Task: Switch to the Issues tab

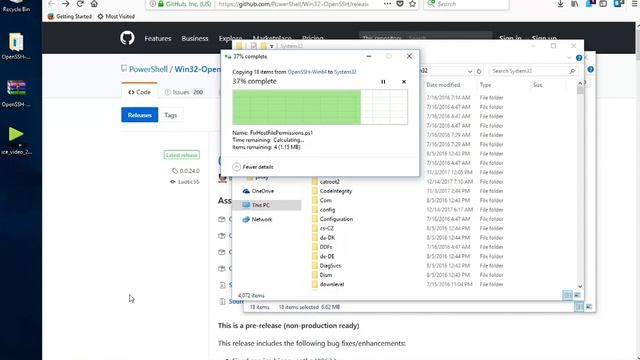Action: pos(184,92)
